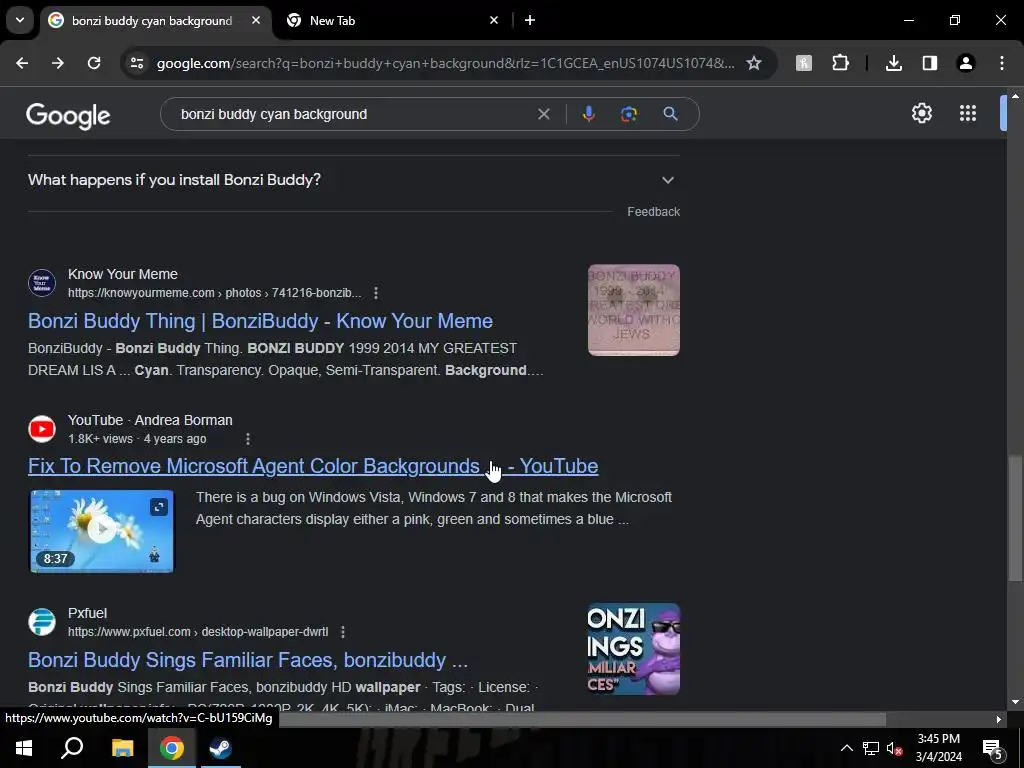Close the bonzi buddy cyan background tab

pyautogui.click(x=256, y=20)
